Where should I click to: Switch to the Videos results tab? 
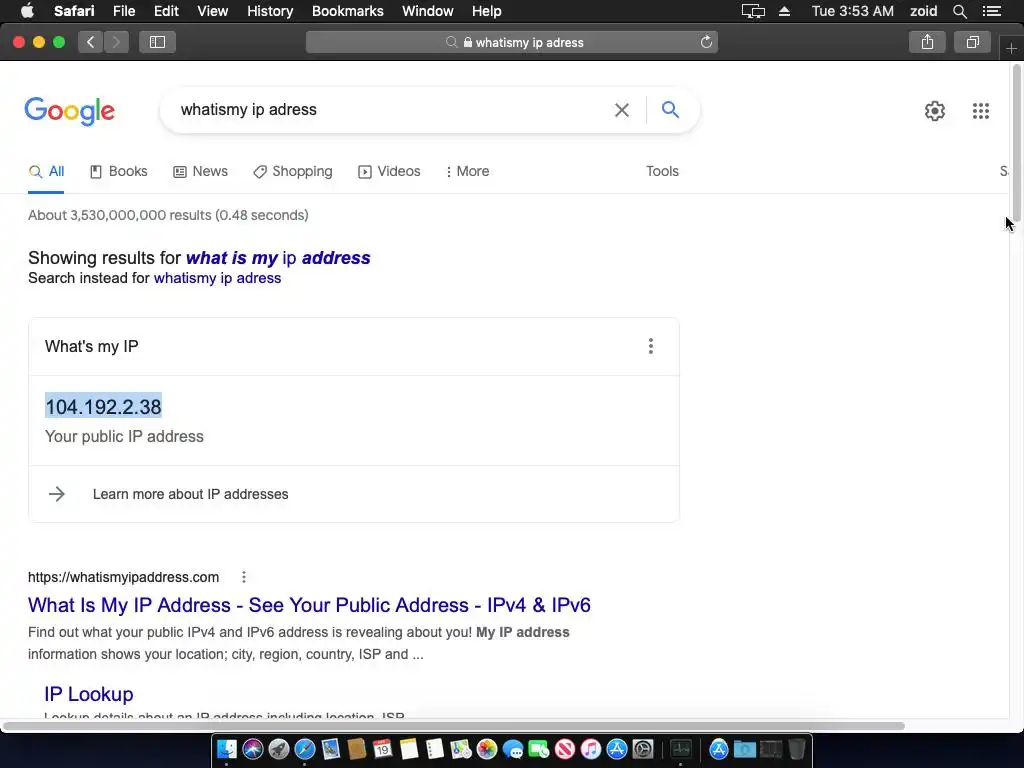(x=389, y=172)
